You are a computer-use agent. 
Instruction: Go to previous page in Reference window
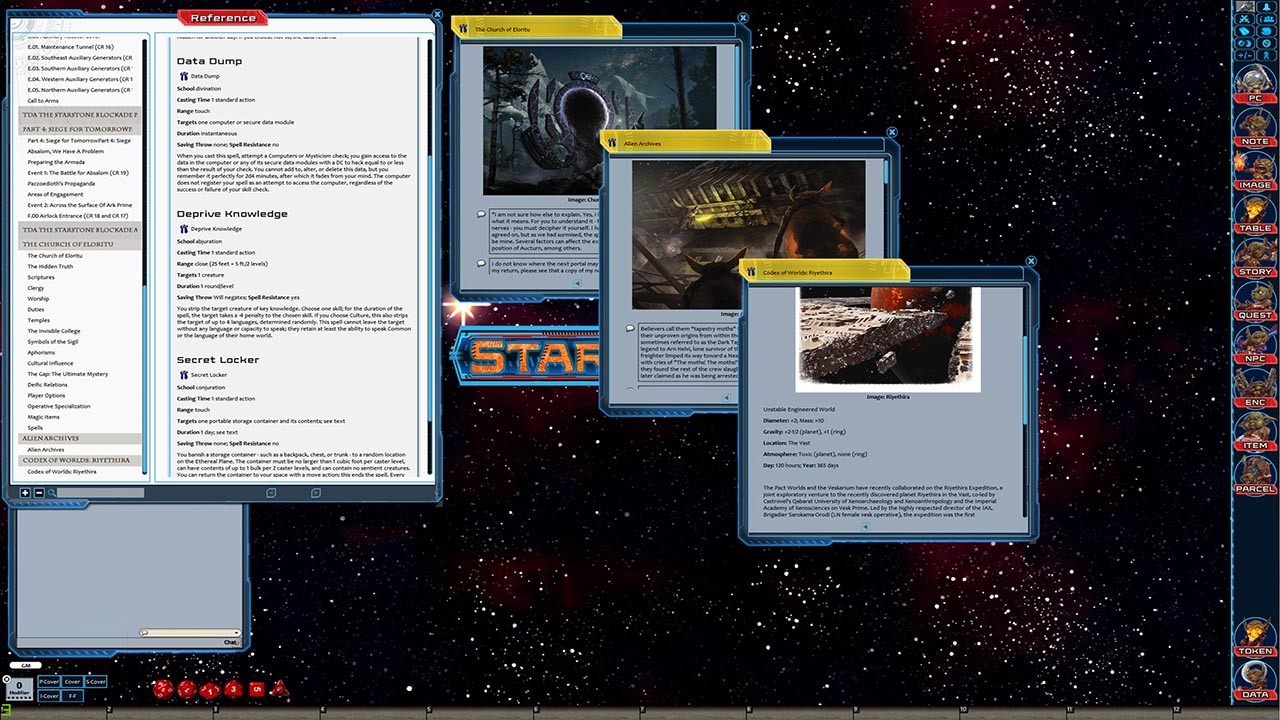tap(271, 493)
